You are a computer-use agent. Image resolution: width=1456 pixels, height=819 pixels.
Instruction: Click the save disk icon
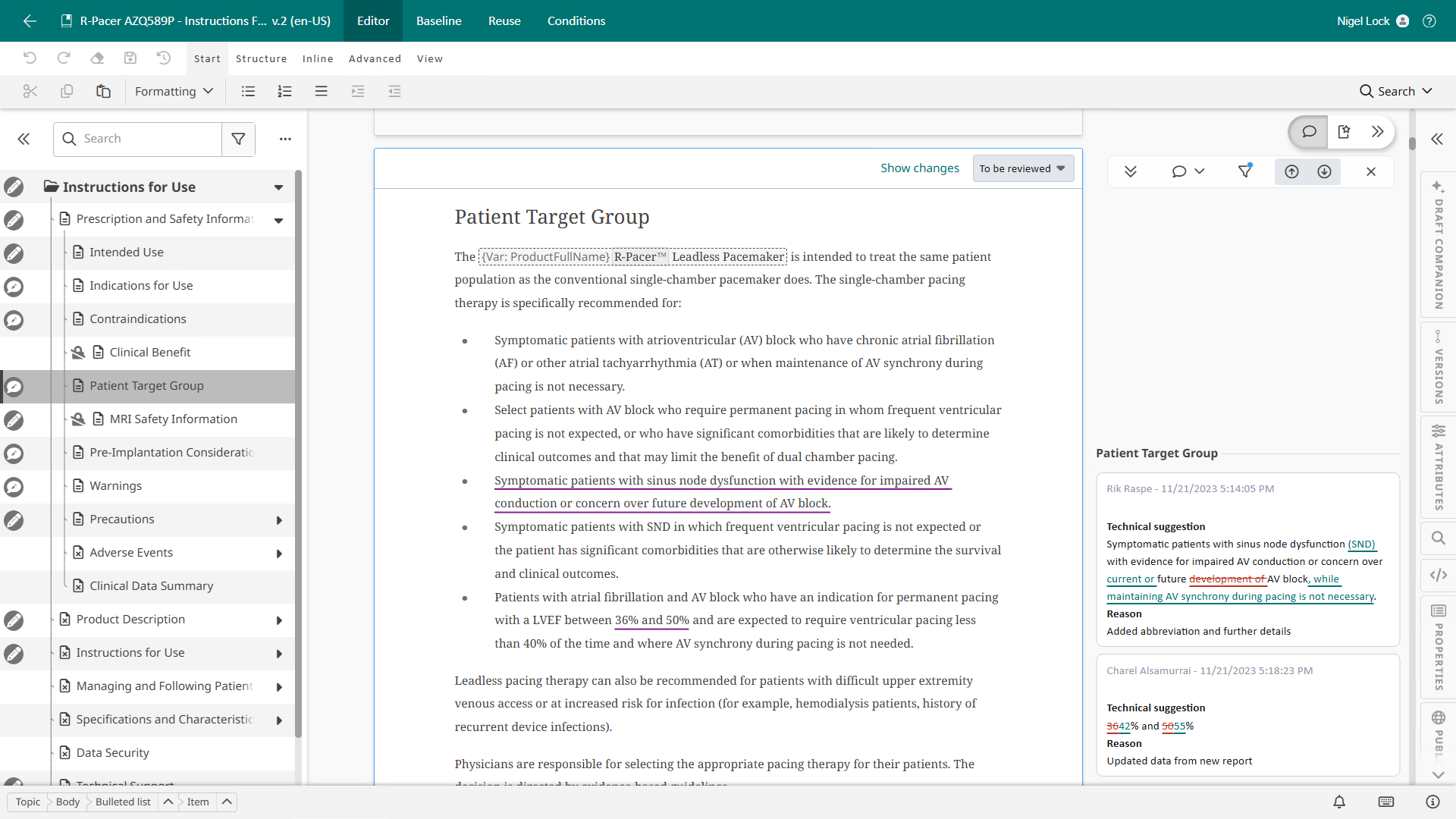(130, 58)
